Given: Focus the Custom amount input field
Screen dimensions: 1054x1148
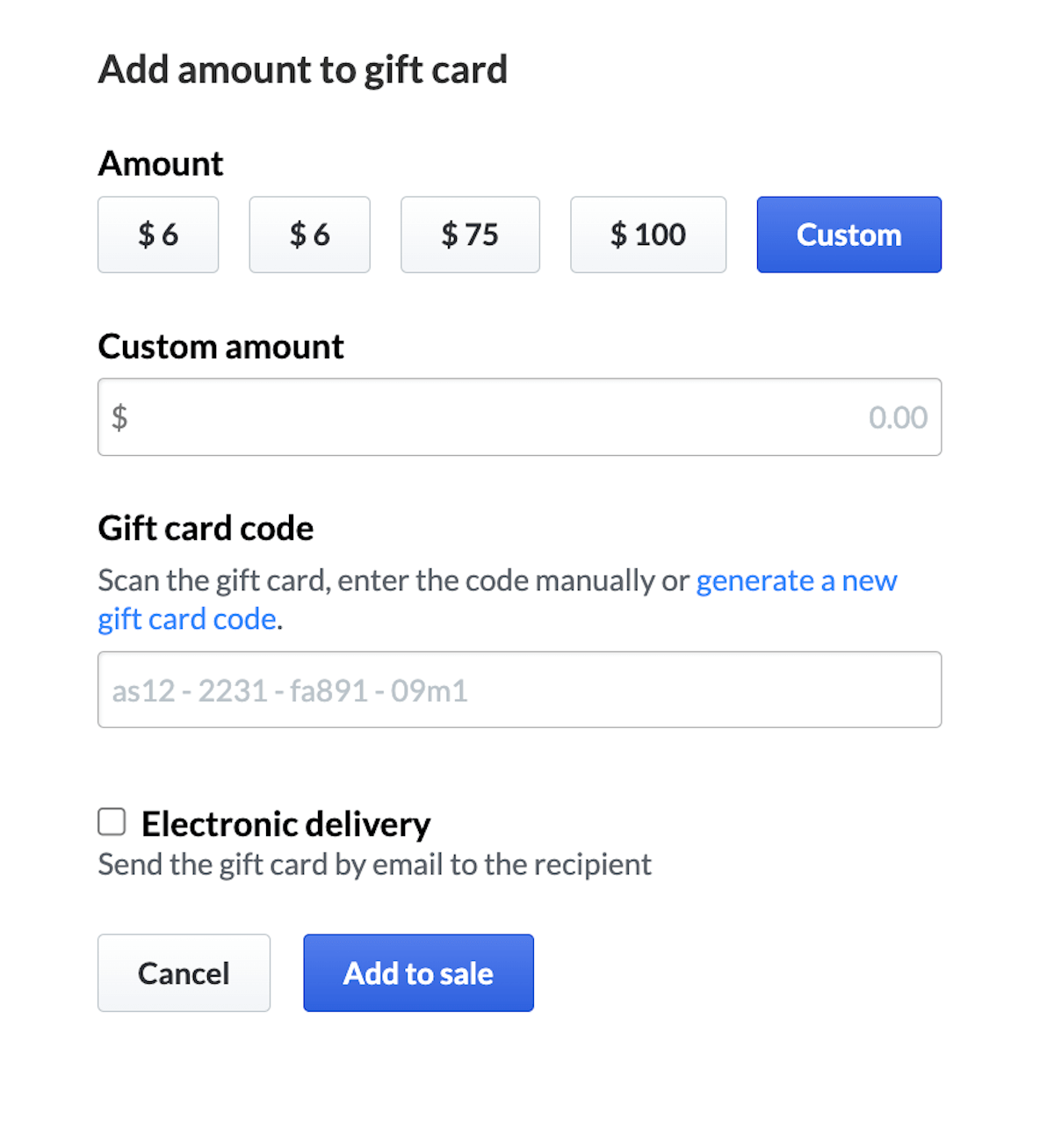Looking at the screenshot, I should pyautogui.click(x=518, y=417).
